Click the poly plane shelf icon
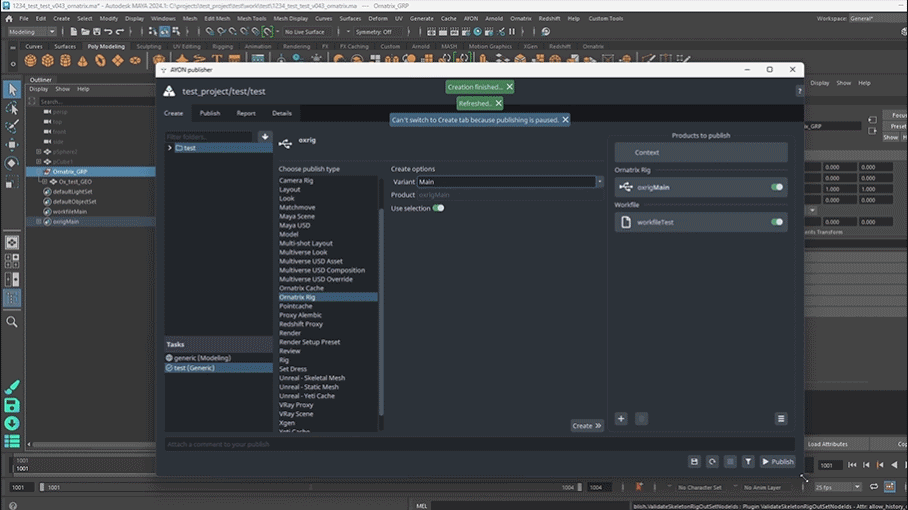The width and height of the screenshot is (908, 510). click(118, 60)
